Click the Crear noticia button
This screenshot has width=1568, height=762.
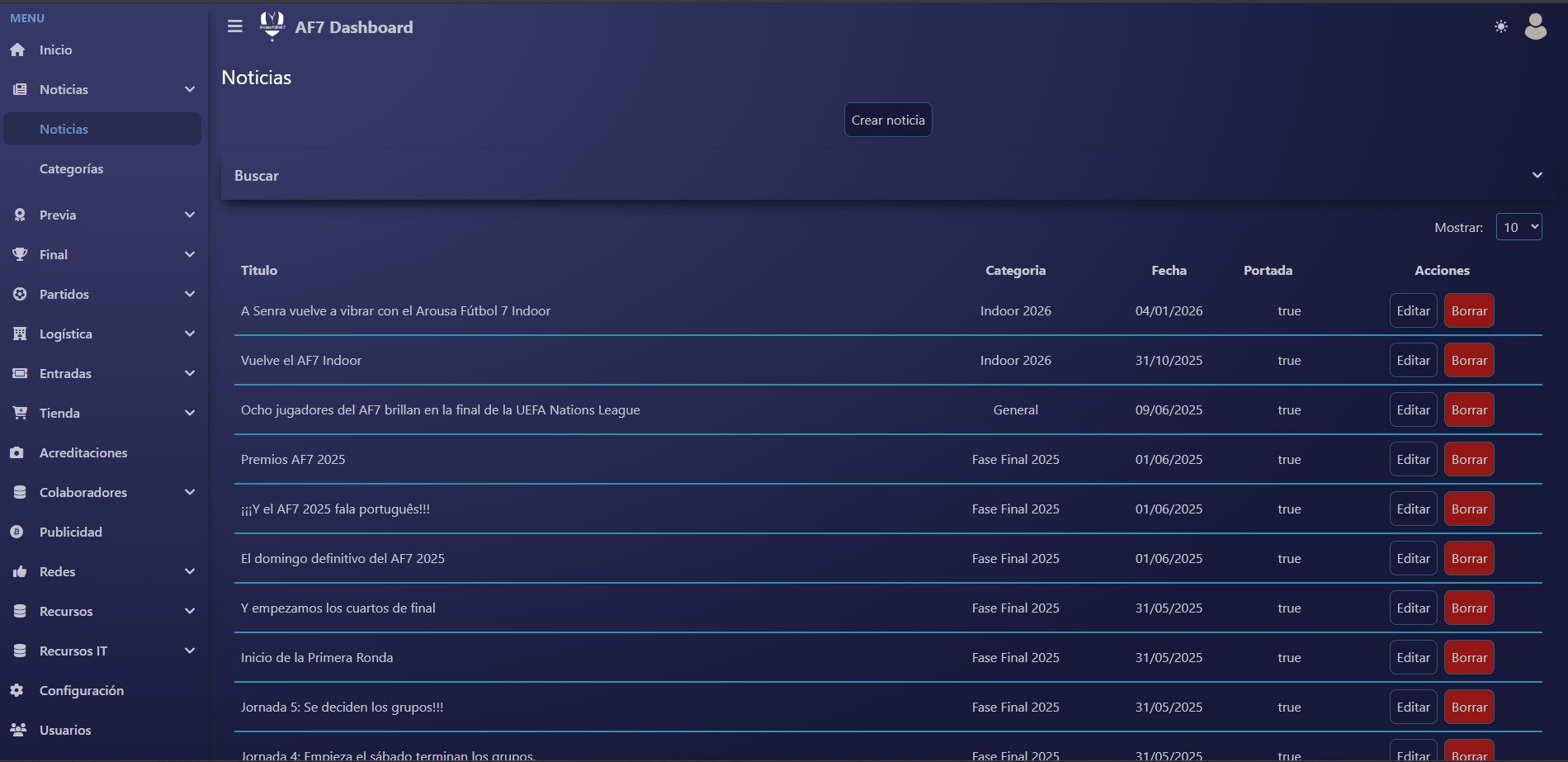(888, 120)
